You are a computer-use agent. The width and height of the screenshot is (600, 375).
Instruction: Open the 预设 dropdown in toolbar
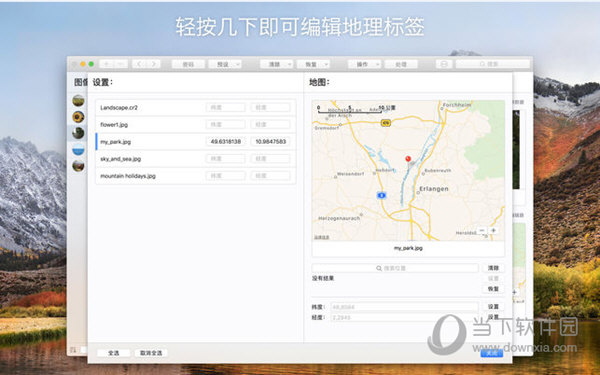point(225,64)
